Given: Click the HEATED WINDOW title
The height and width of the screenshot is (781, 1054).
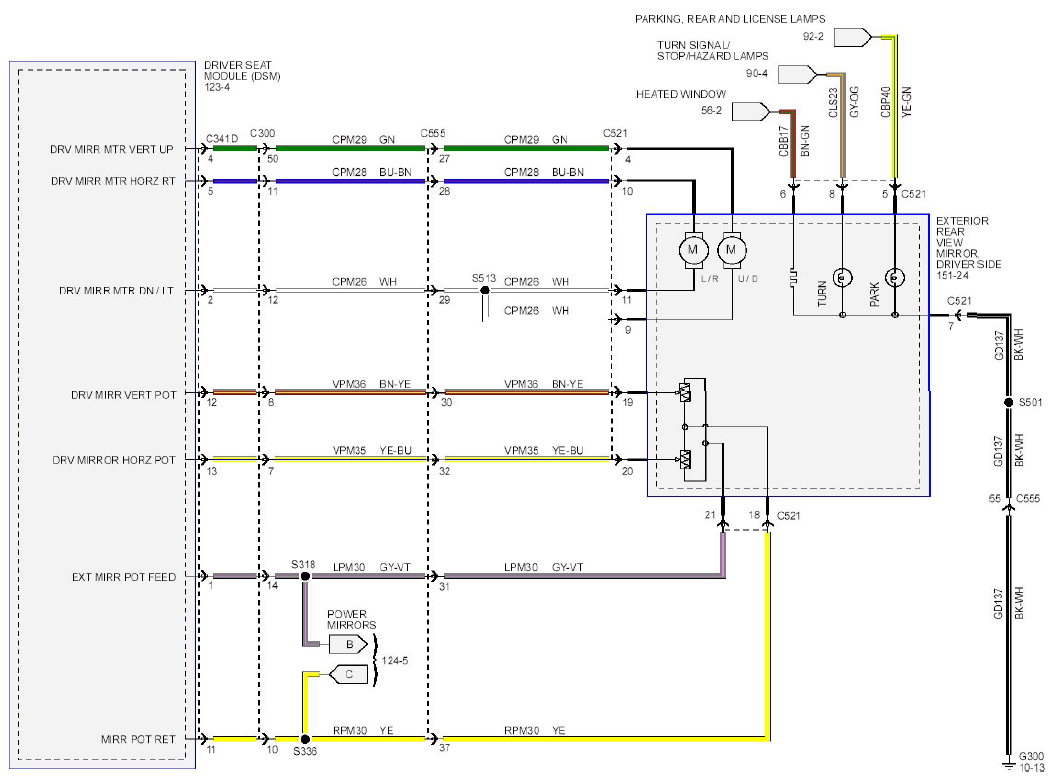Looking at the screenshot, I should click(x=681, y=94).
